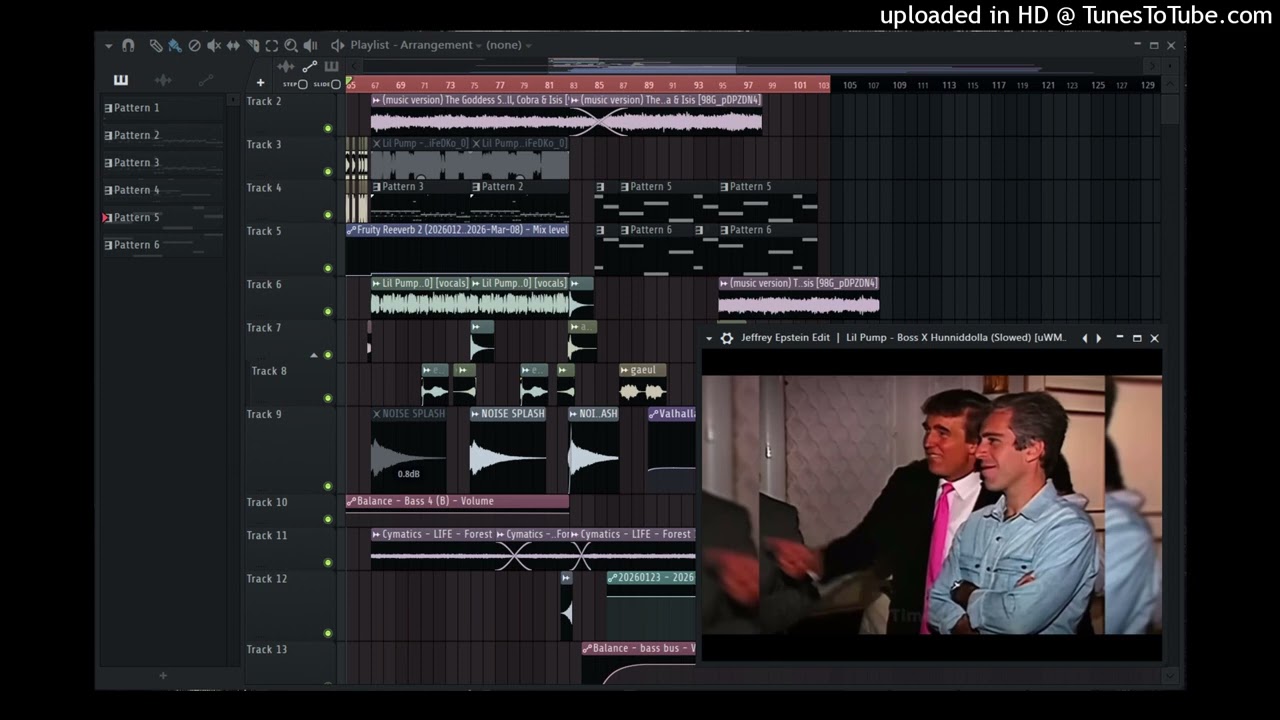Image resolution: width=1280 pixels, height=720 pixels.
Task: Toggle the STEP editing checkbox
Action: (x=303, y=85)
